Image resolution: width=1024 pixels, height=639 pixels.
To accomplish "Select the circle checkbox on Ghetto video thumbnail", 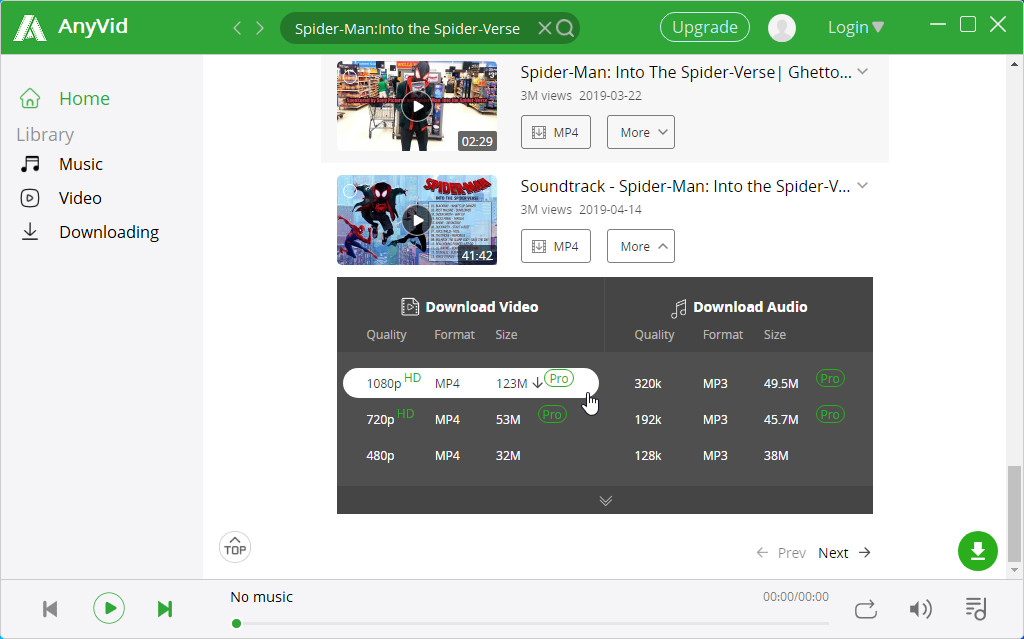I will 350,76.
